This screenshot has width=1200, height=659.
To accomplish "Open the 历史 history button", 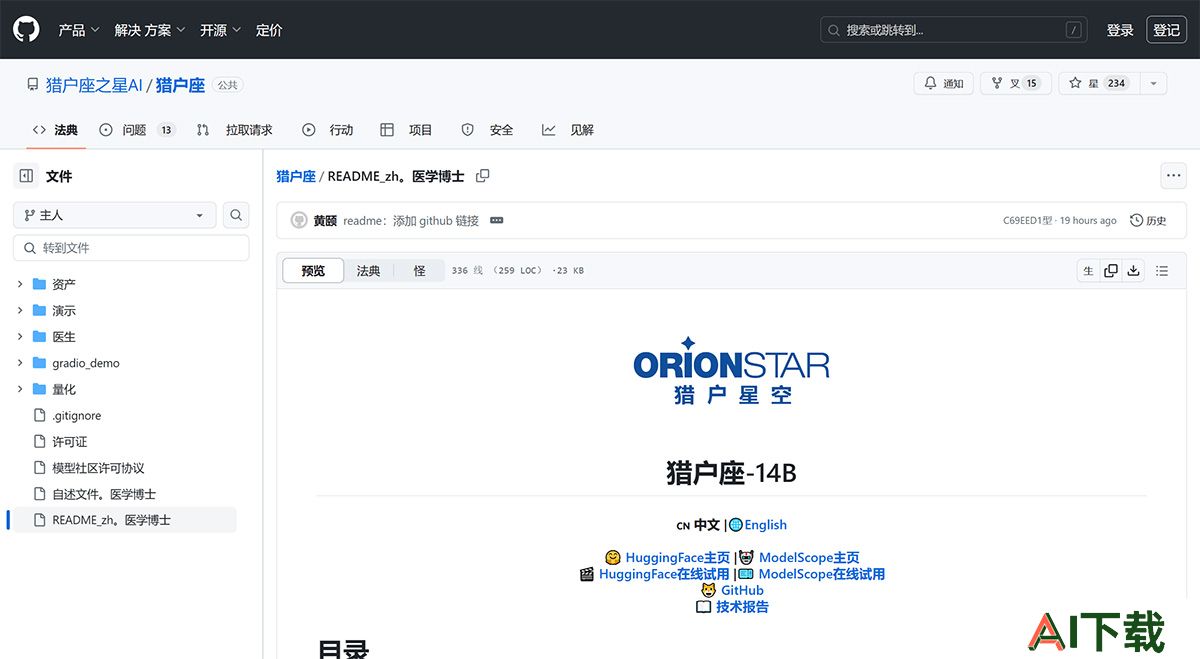I will tap(1148, 220).
